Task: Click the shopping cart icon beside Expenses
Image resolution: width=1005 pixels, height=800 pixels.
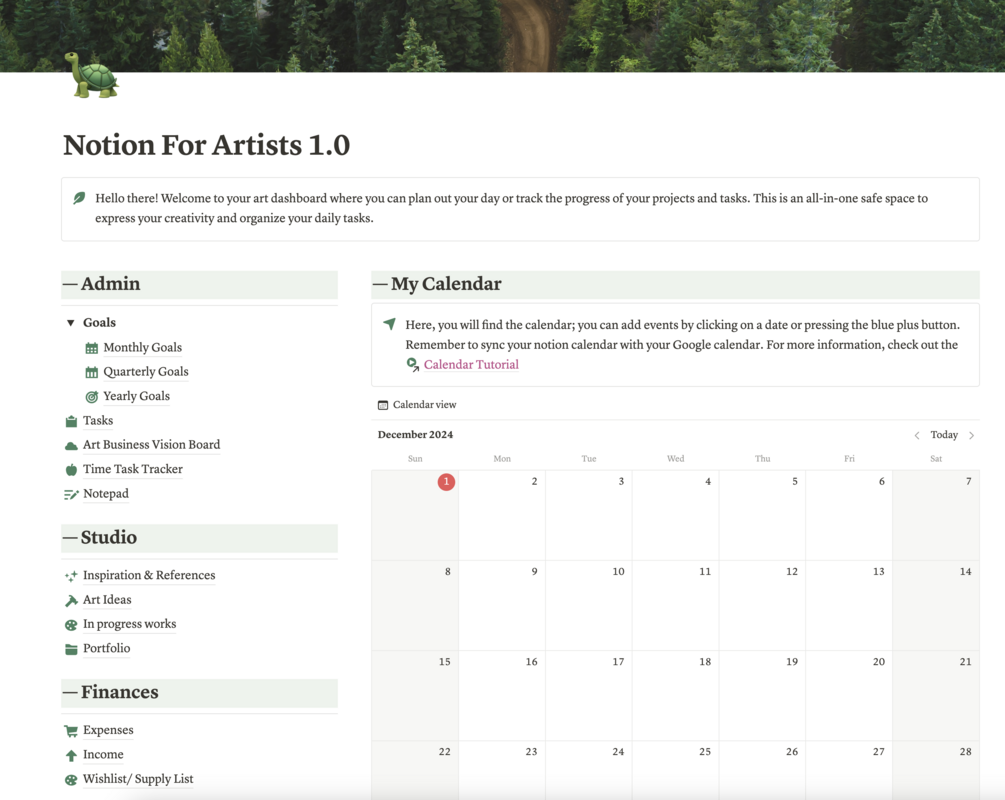Action: [72, 730]
